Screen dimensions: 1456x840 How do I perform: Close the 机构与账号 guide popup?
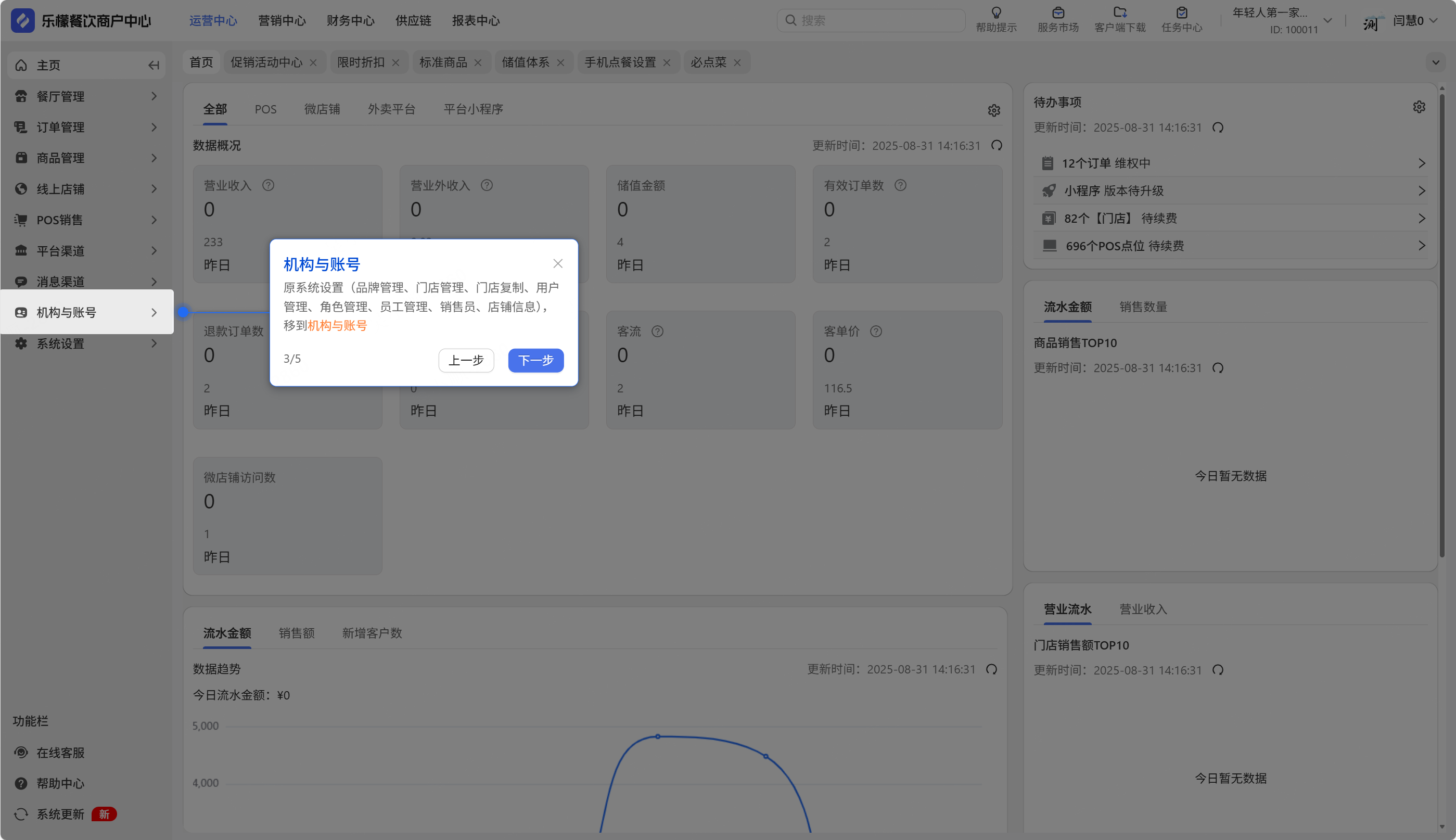558,264
